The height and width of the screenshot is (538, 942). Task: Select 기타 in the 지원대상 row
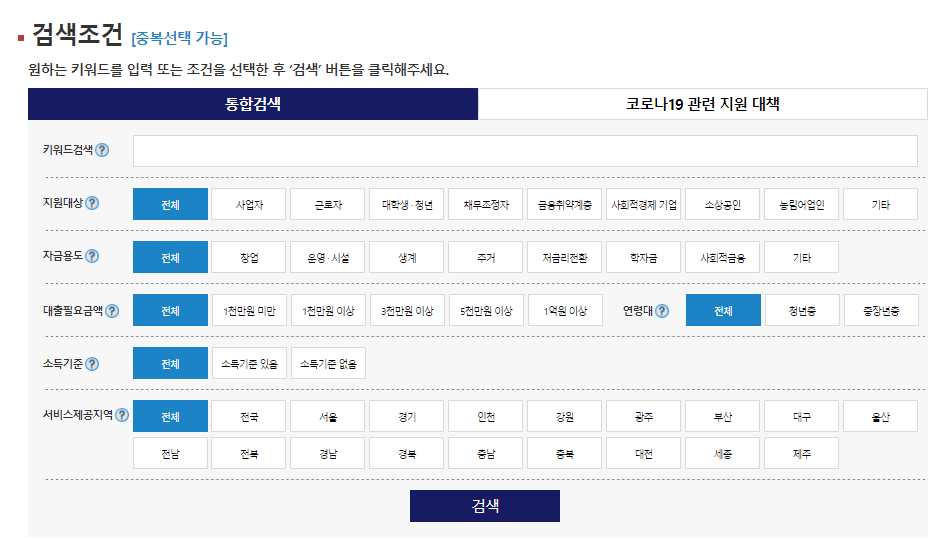tap(881, 204)
